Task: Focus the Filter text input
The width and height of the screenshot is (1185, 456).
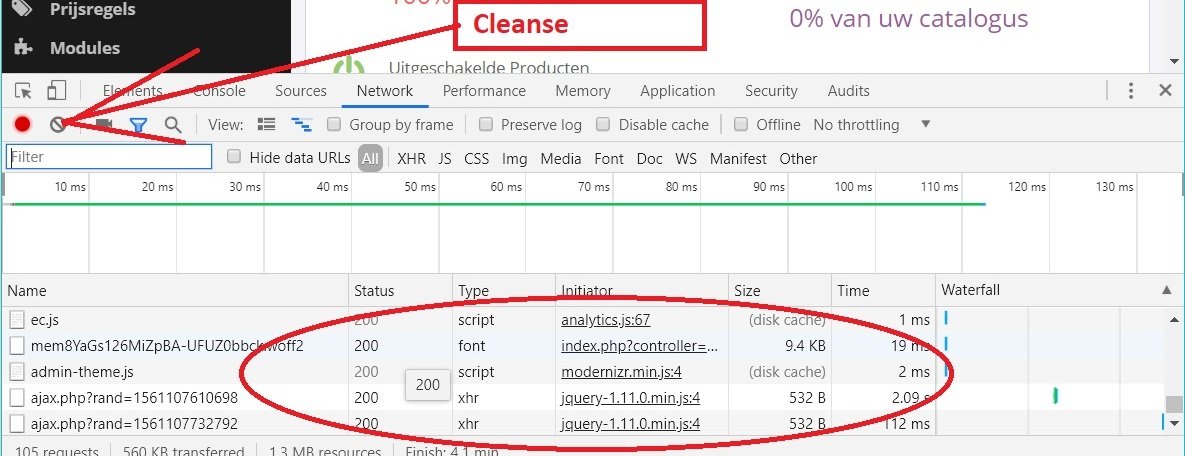Action: pyautogui.click(x=110, y=157)
